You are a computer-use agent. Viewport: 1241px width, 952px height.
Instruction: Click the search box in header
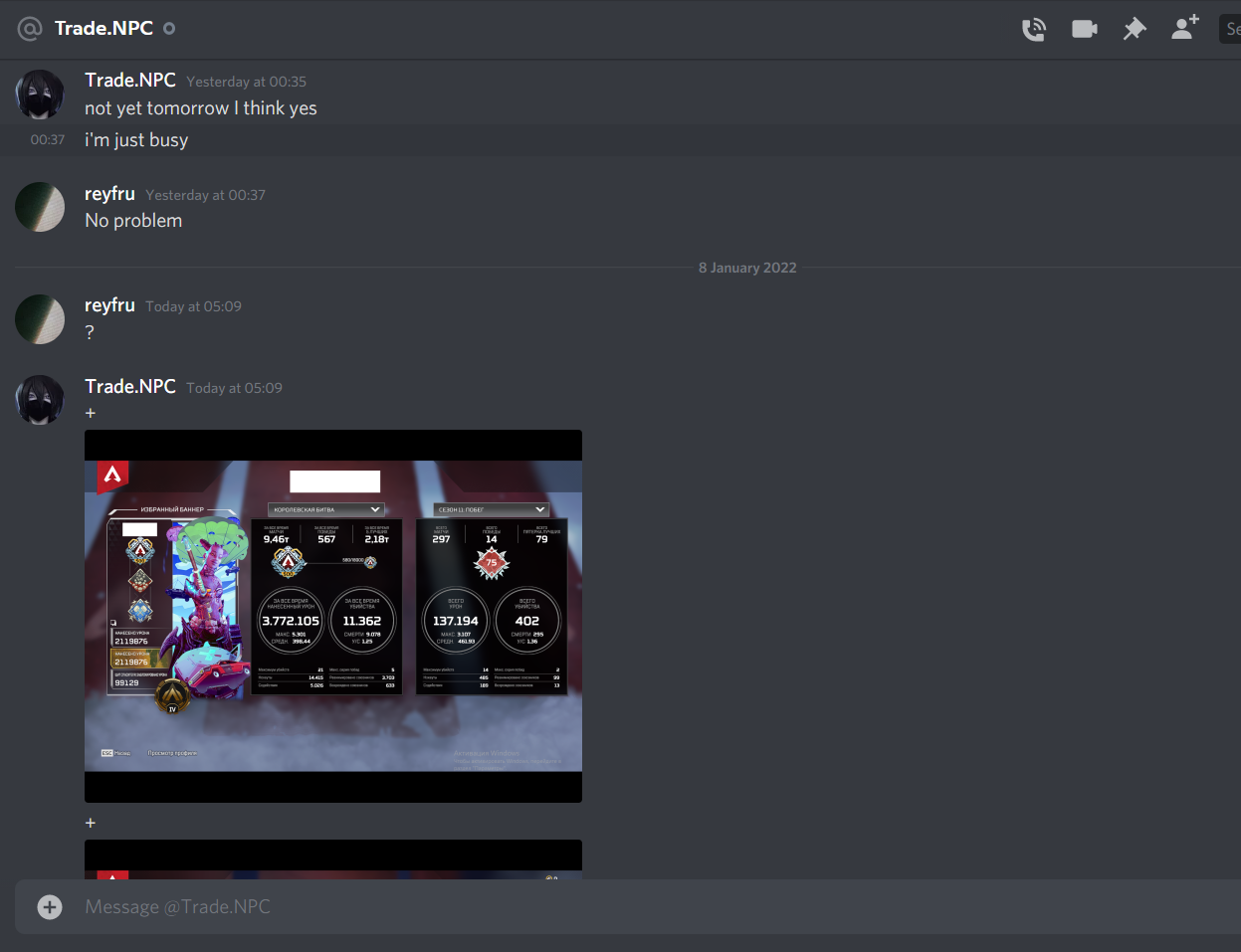(x=1230, y=29)
